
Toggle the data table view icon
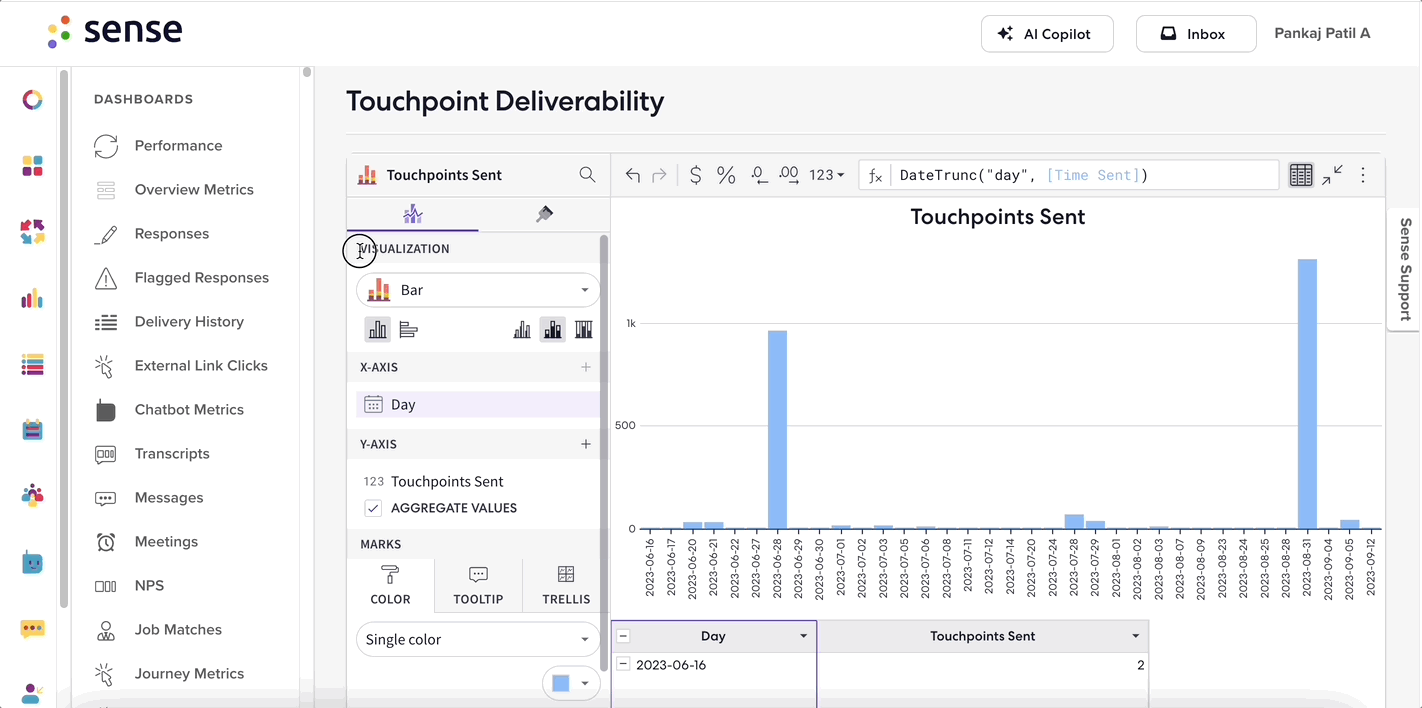[x=1300, y=175]
